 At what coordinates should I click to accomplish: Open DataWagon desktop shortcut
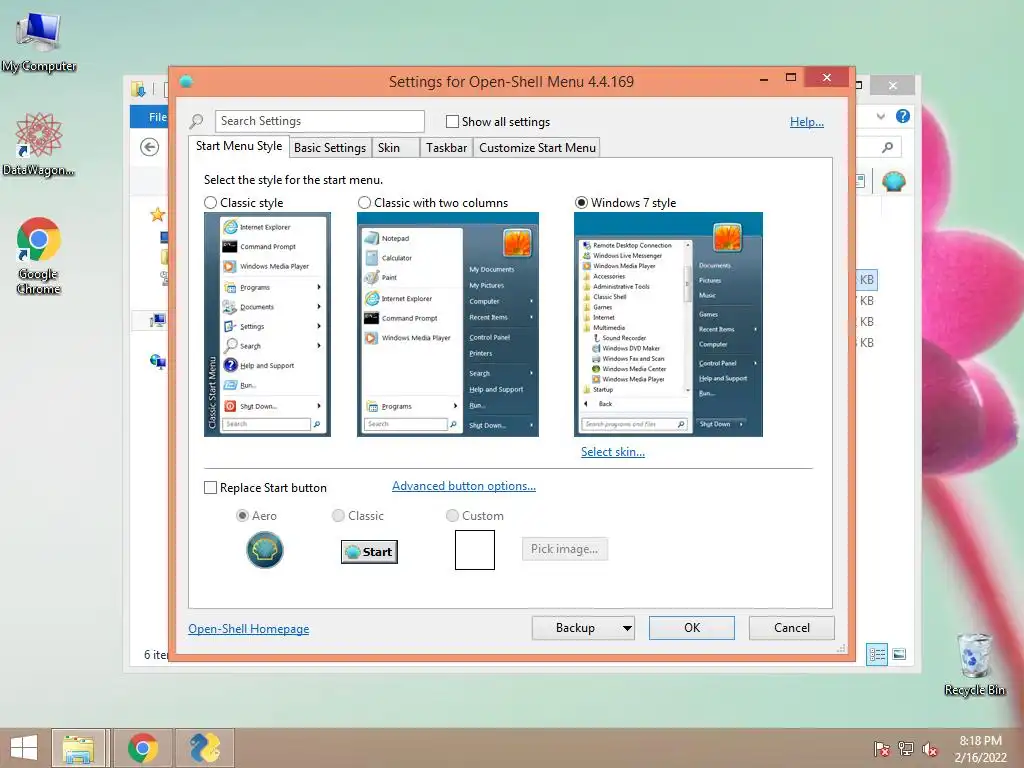(39, 144)
